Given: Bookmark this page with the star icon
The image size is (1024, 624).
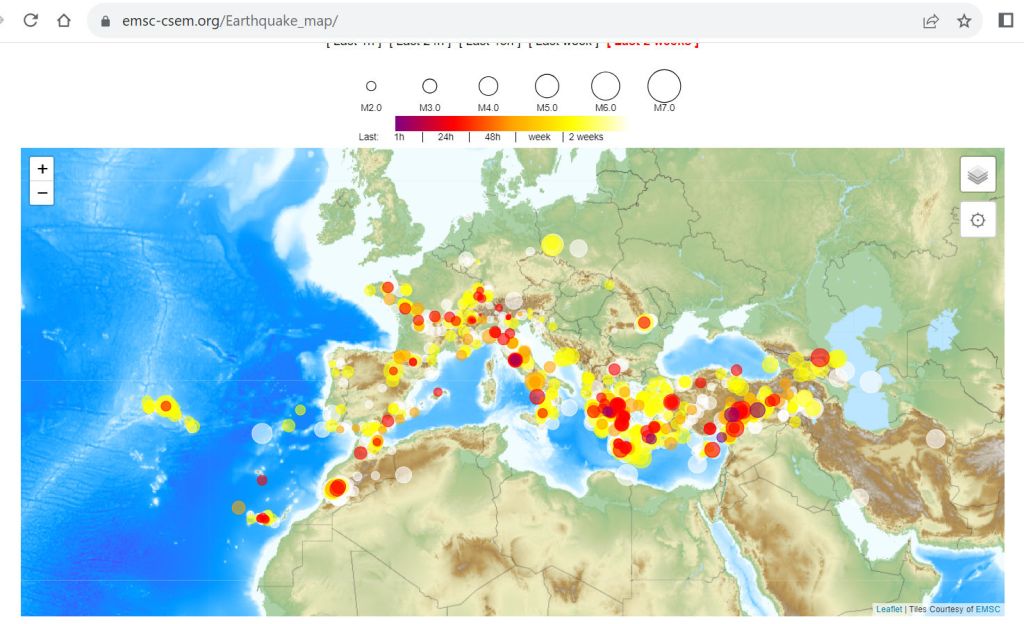Looking at the screenshot, I should [964, 20].
